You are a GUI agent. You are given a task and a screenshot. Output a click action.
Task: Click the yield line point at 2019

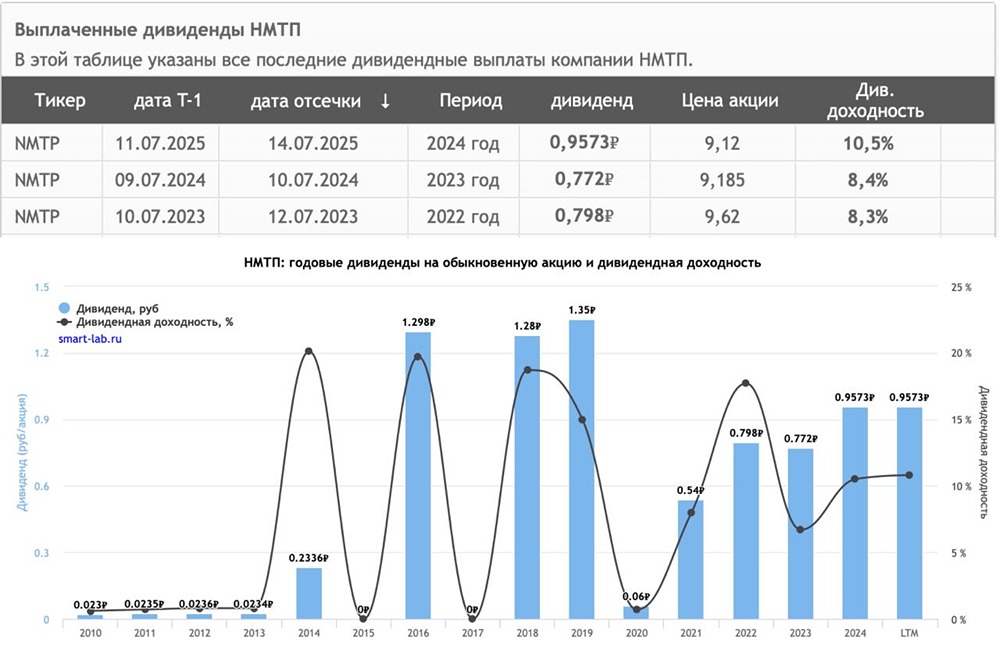coord(582,420)
